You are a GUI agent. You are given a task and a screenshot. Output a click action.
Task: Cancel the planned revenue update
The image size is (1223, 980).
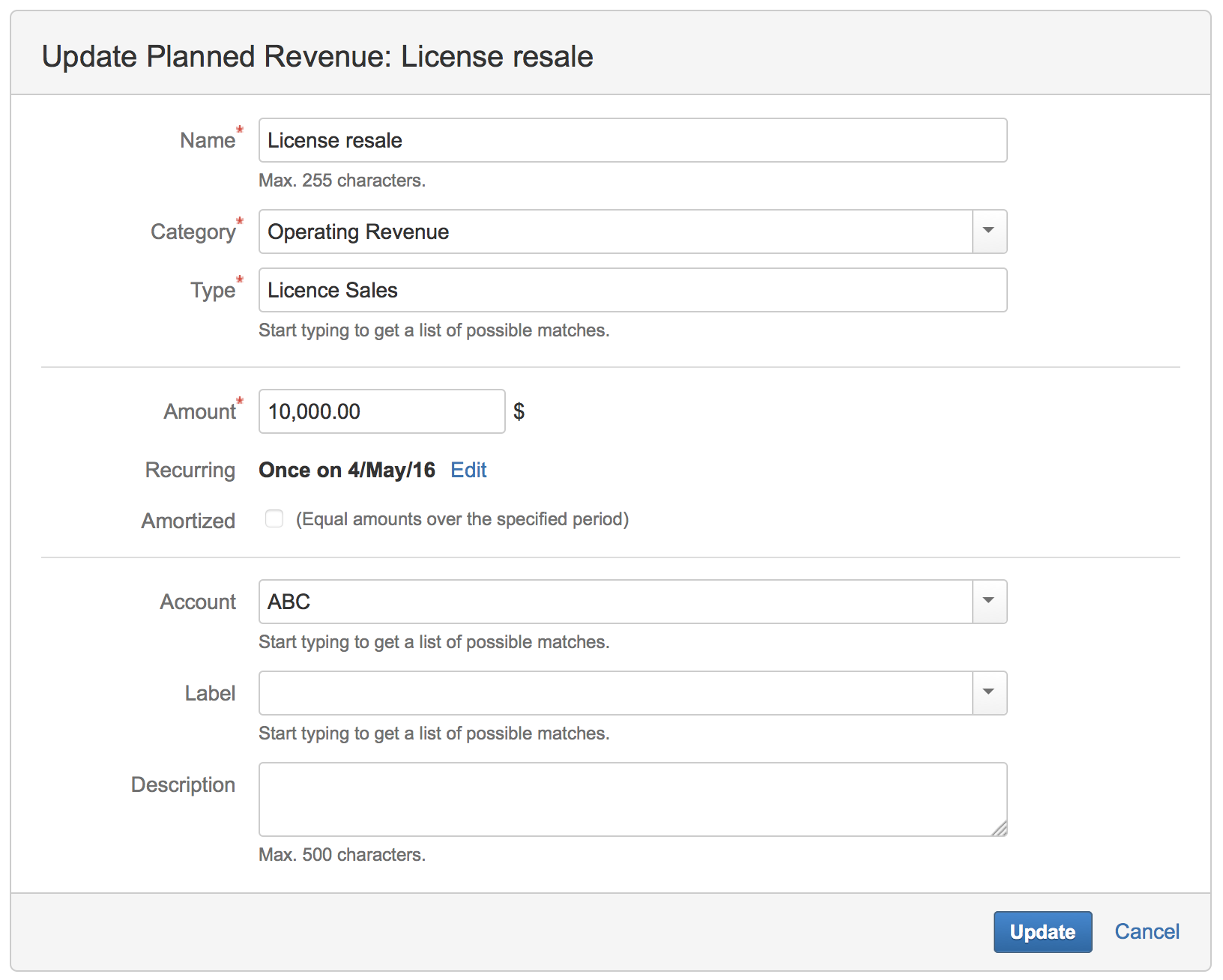pos(1147,931)
